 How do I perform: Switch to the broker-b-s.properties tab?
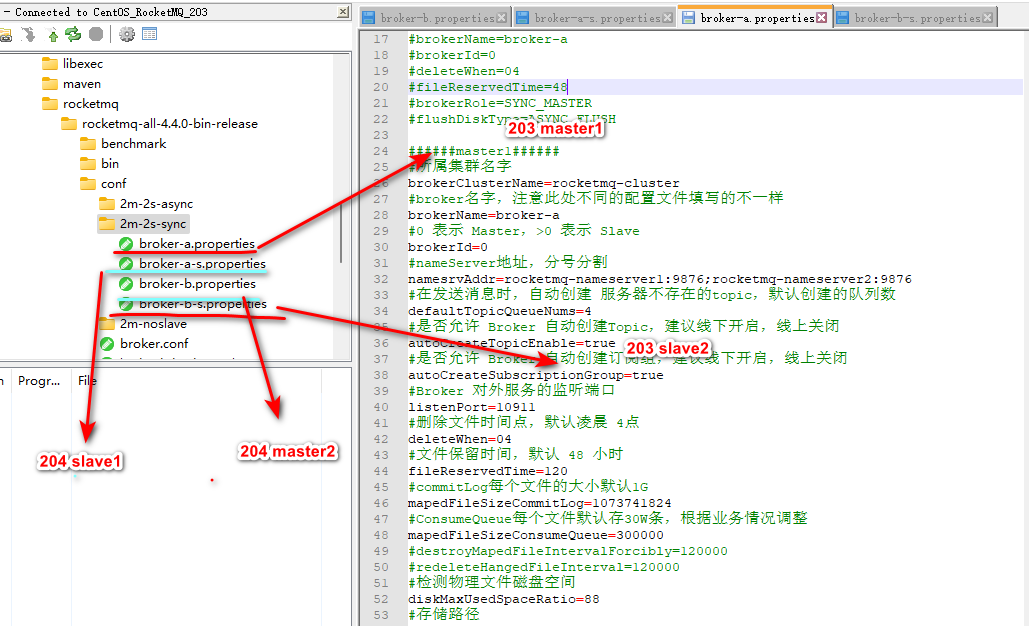(917, 18)
